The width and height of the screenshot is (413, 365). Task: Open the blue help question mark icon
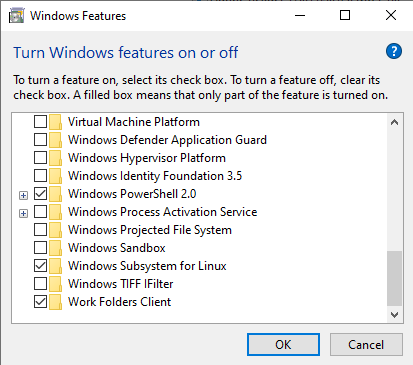point(394,51)
